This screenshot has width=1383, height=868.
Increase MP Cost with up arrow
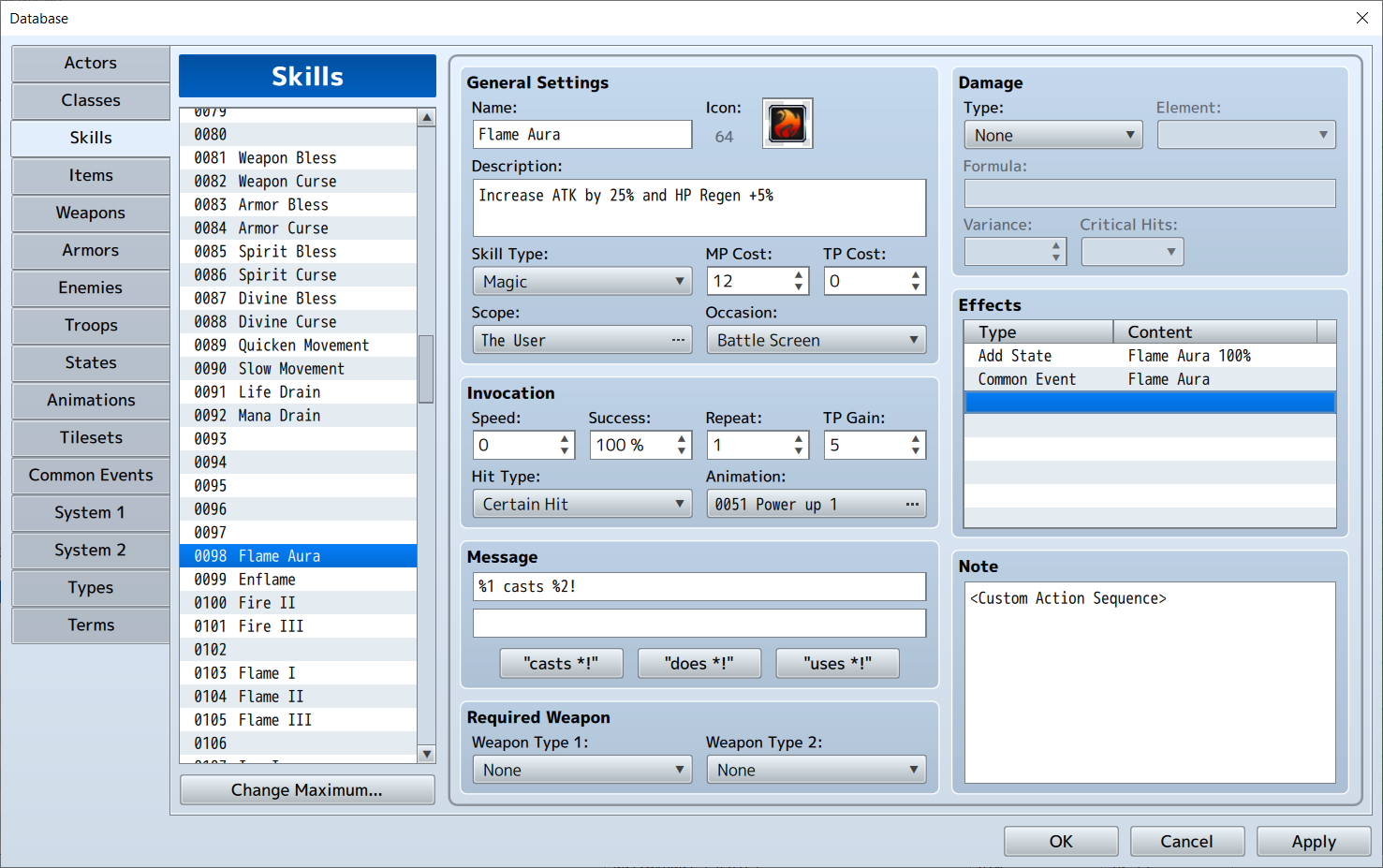(x=799, y=275)
